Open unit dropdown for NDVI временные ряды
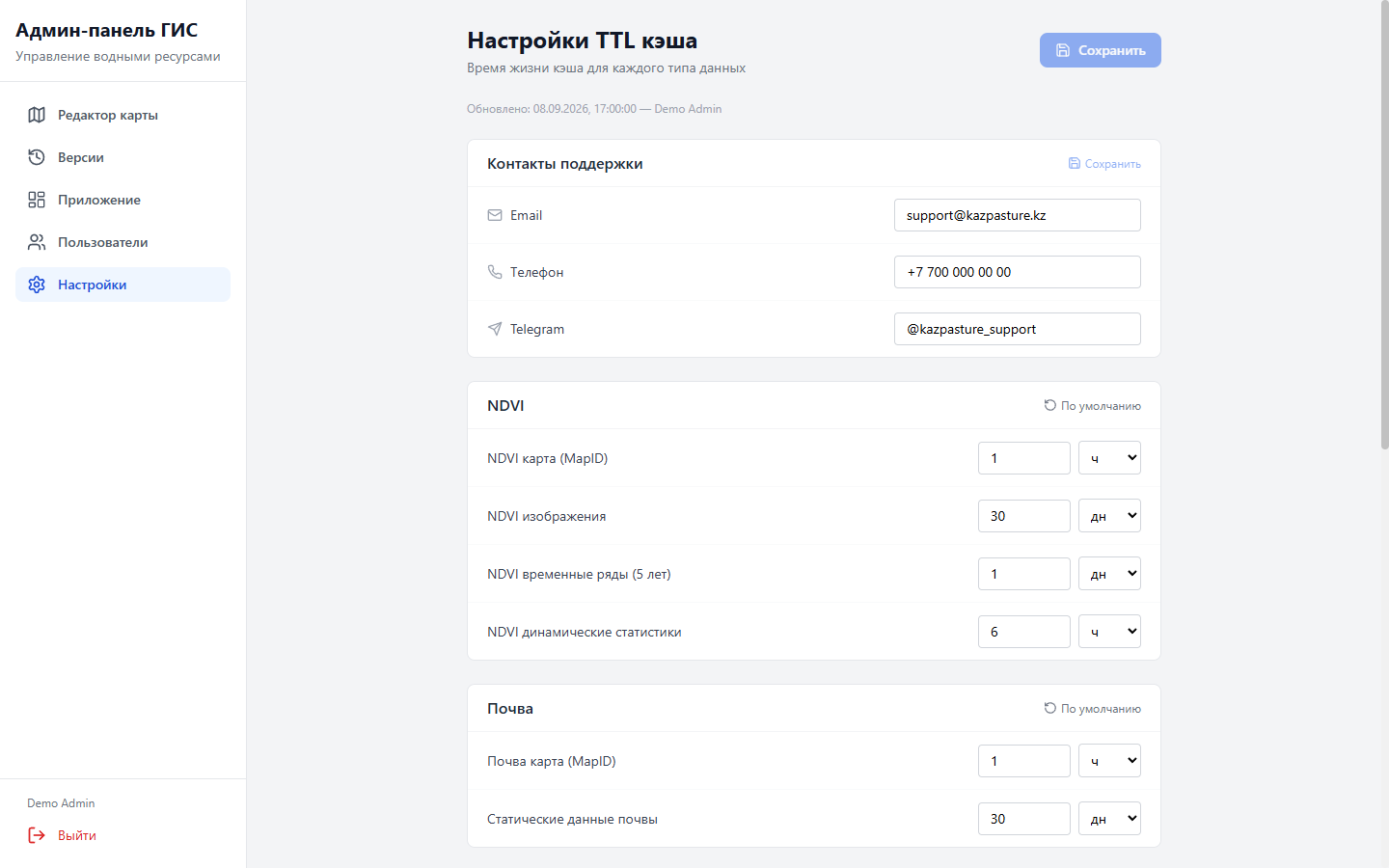 [x=1109, y=574]
